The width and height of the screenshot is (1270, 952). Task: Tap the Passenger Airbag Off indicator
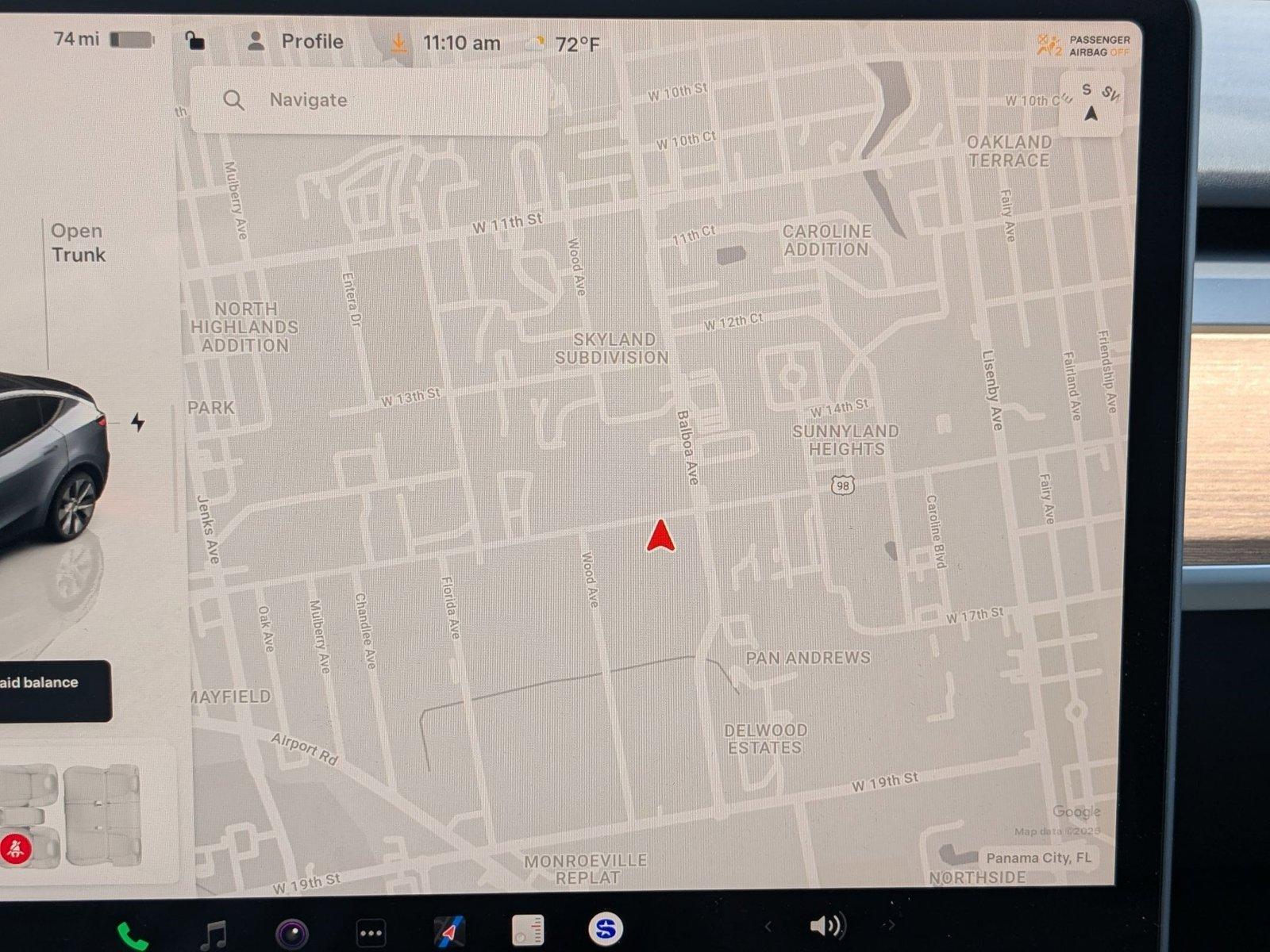pyautogui.click(x=1083, y=45)
